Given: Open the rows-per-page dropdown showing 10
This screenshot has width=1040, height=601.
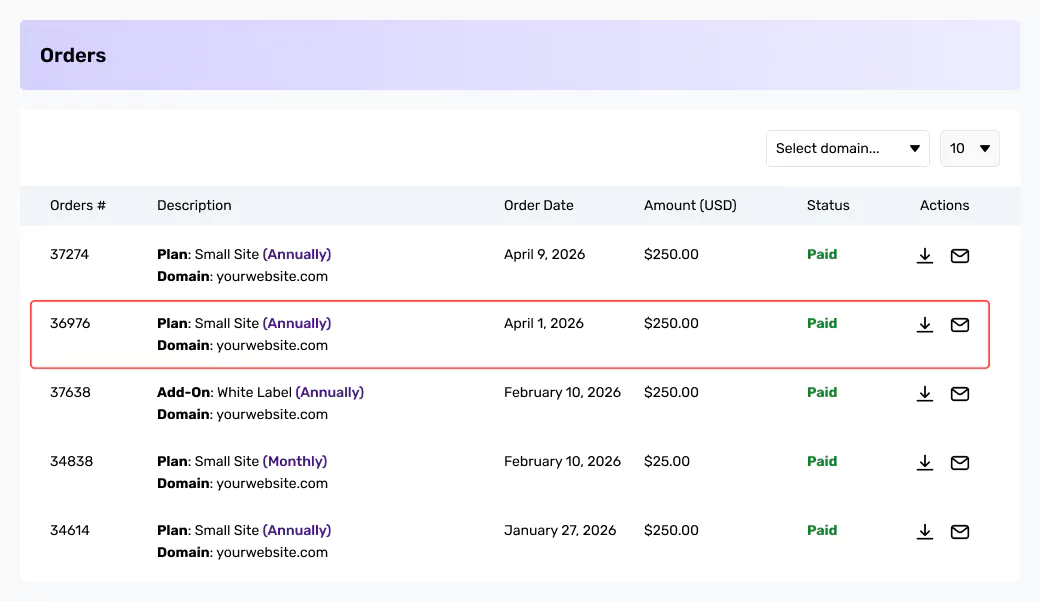Looking at the screenshot, I should [970, 149].
